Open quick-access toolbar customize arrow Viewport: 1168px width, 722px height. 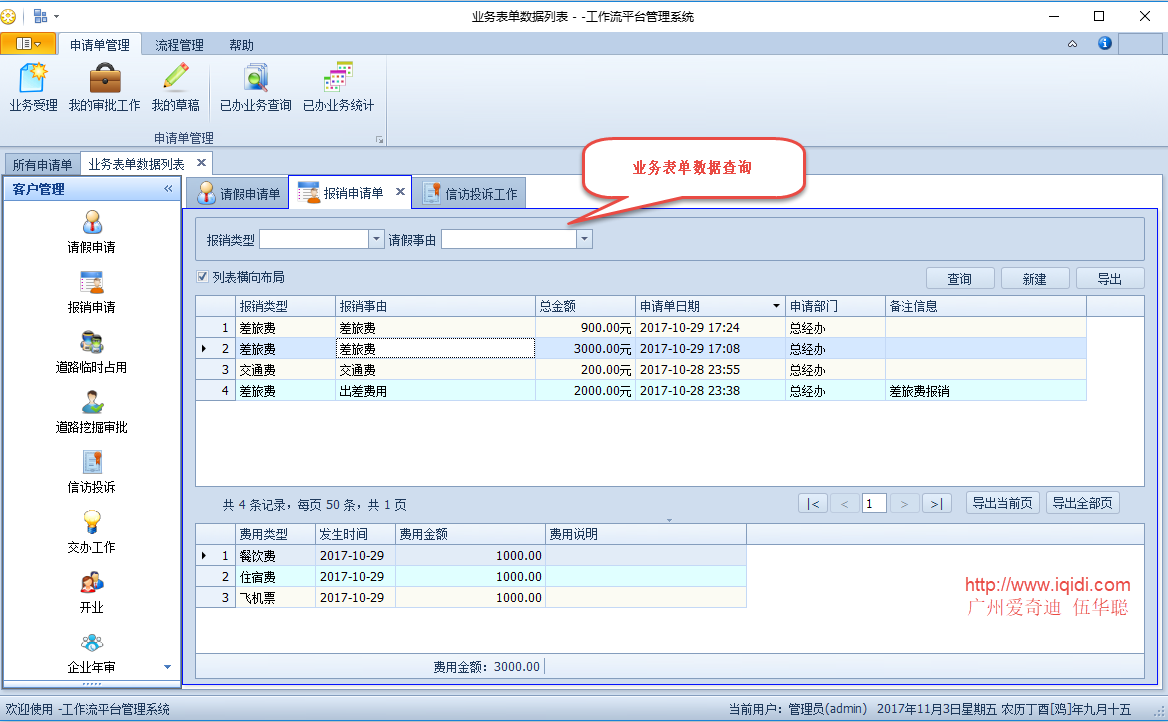click(x=57, y=16)
